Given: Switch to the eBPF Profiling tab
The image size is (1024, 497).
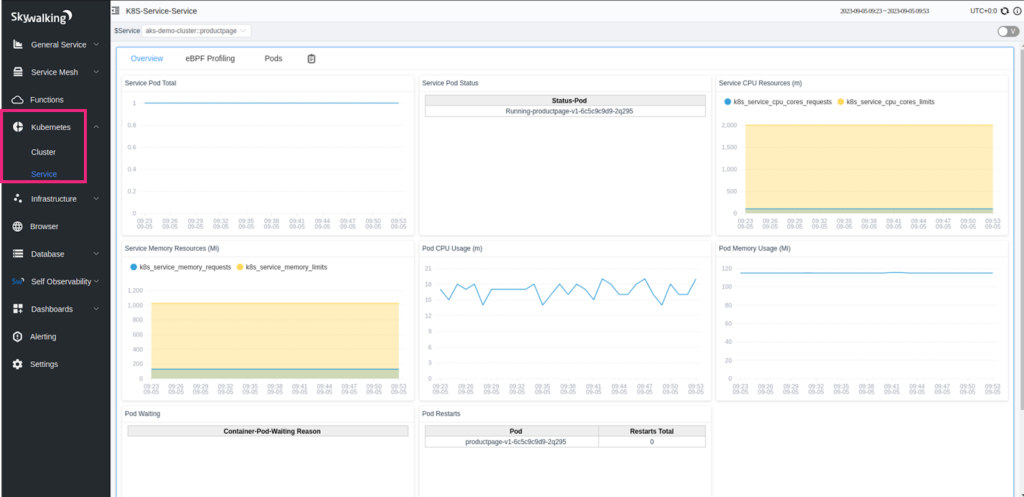Looking at the screenshot, I should tap(210, 59).
